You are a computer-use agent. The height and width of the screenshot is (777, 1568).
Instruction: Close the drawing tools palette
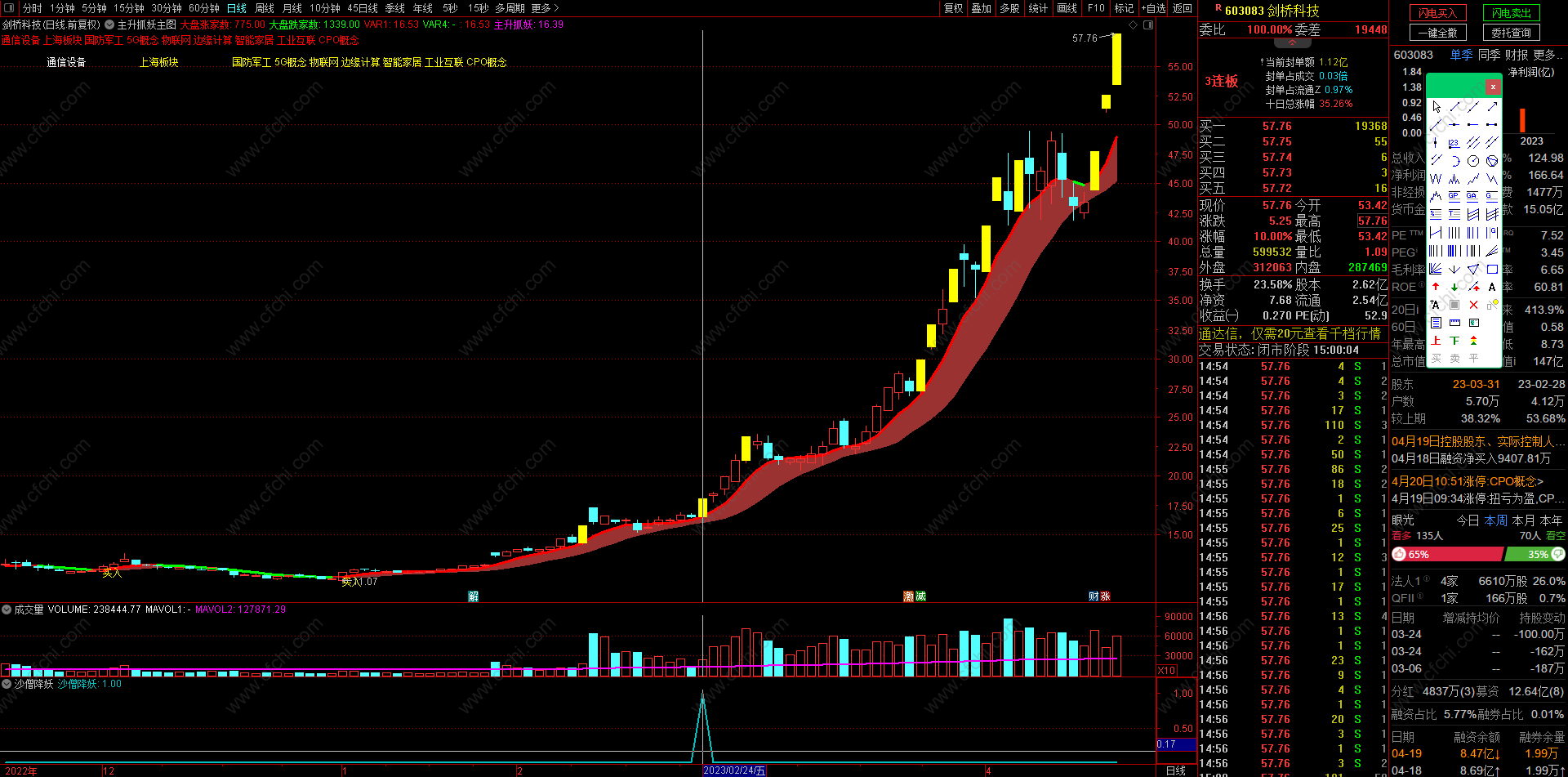(x=1493, y=87)
